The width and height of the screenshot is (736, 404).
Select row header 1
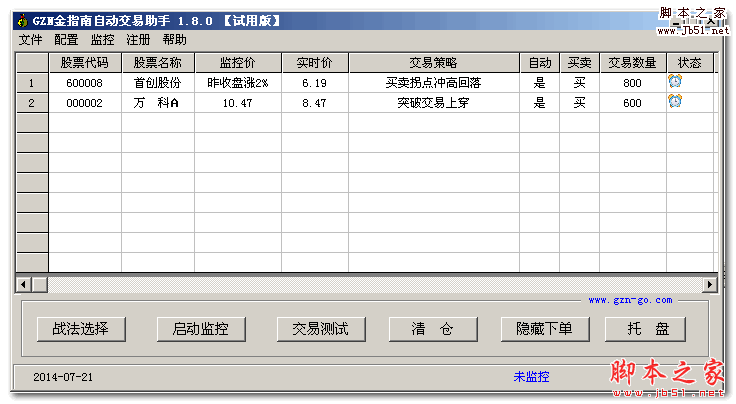[x=31, y=83]
